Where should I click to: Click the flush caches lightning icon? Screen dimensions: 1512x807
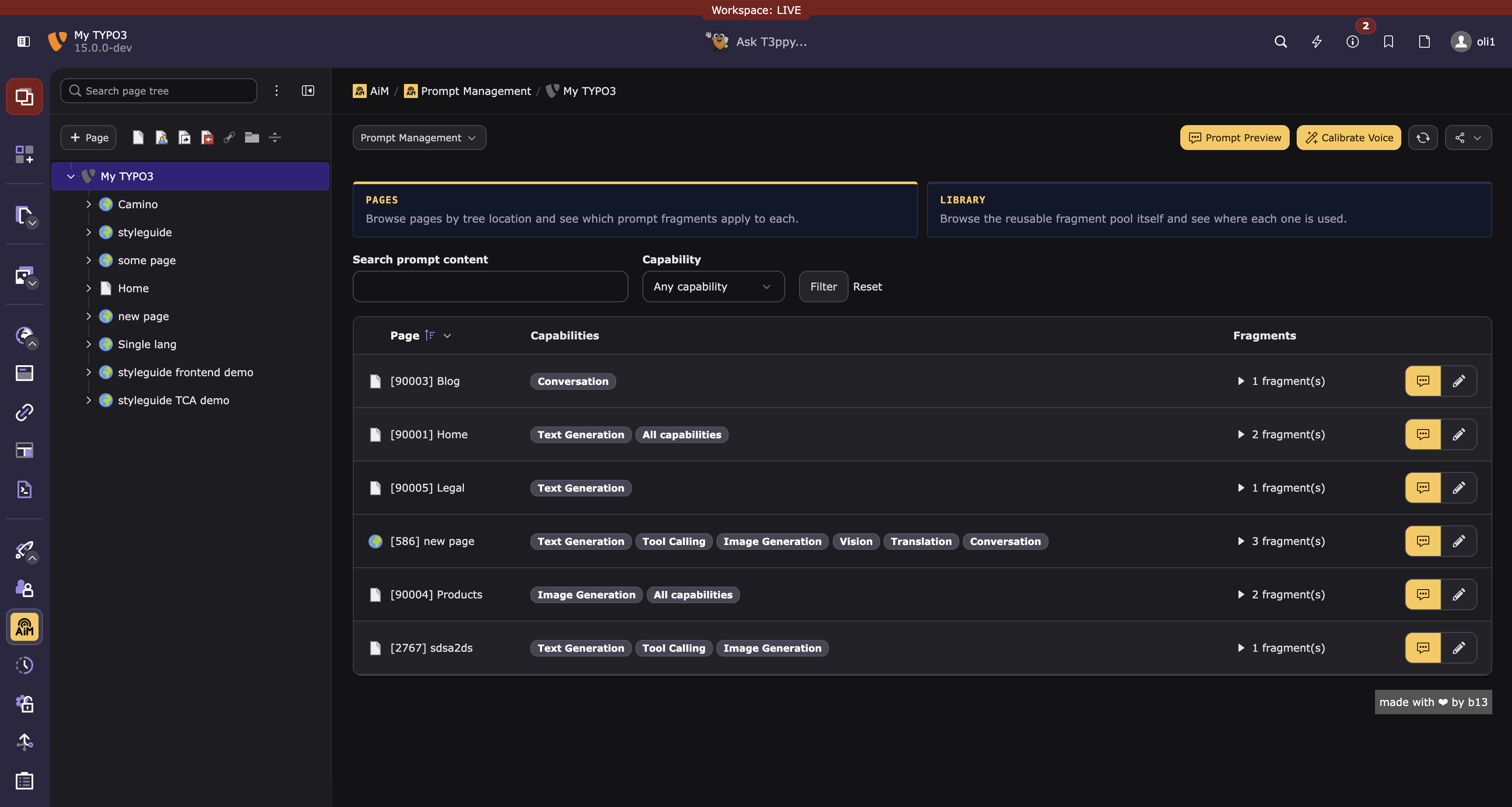(x=1316, y=42)
